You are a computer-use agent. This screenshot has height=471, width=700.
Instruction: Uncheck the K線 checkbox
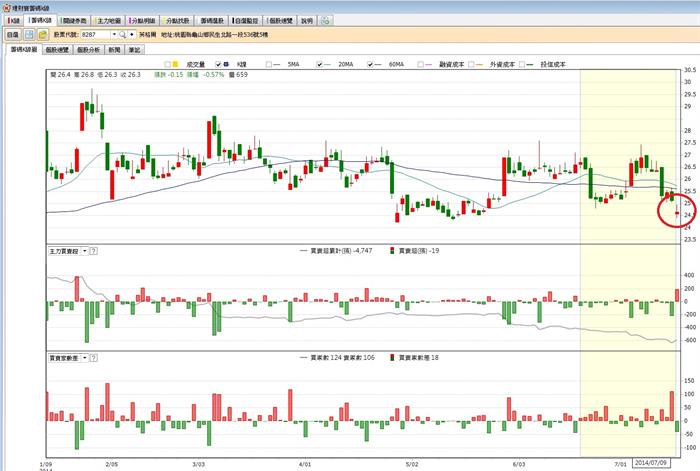coord(218,65)
